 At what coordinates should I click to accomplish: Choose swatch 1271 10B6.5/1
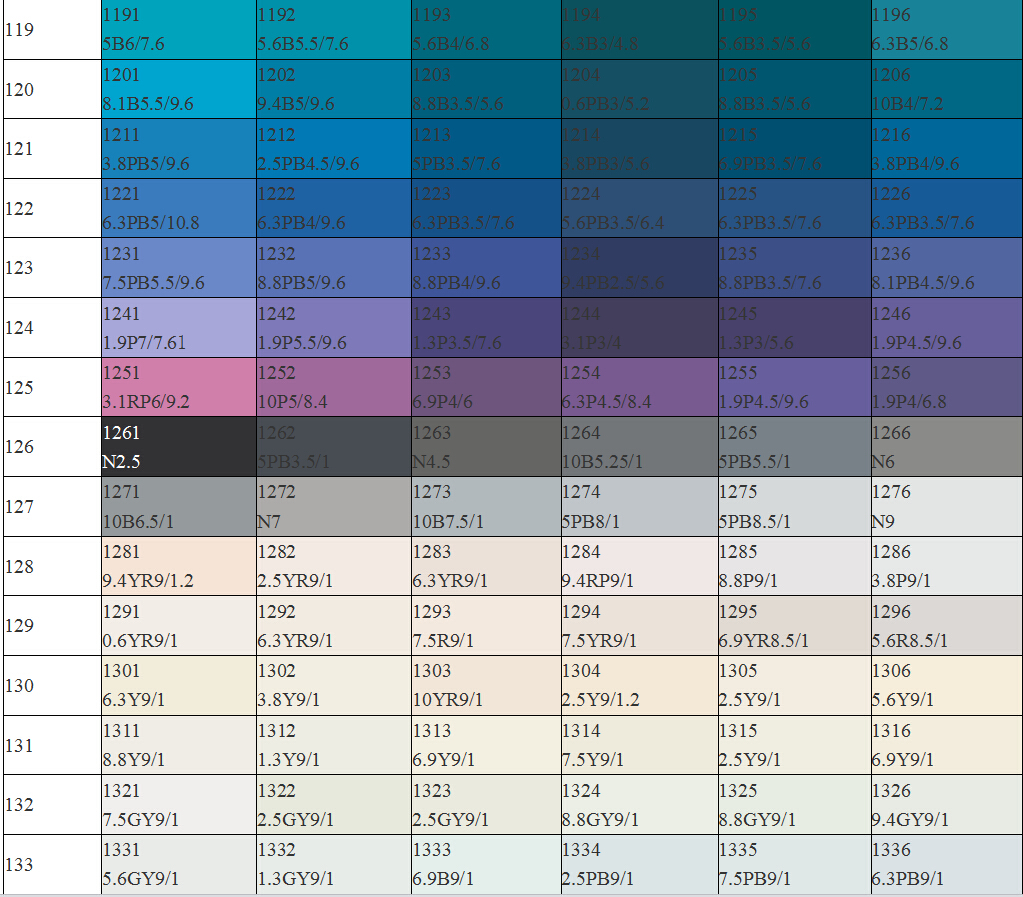(x=179, y=507)
